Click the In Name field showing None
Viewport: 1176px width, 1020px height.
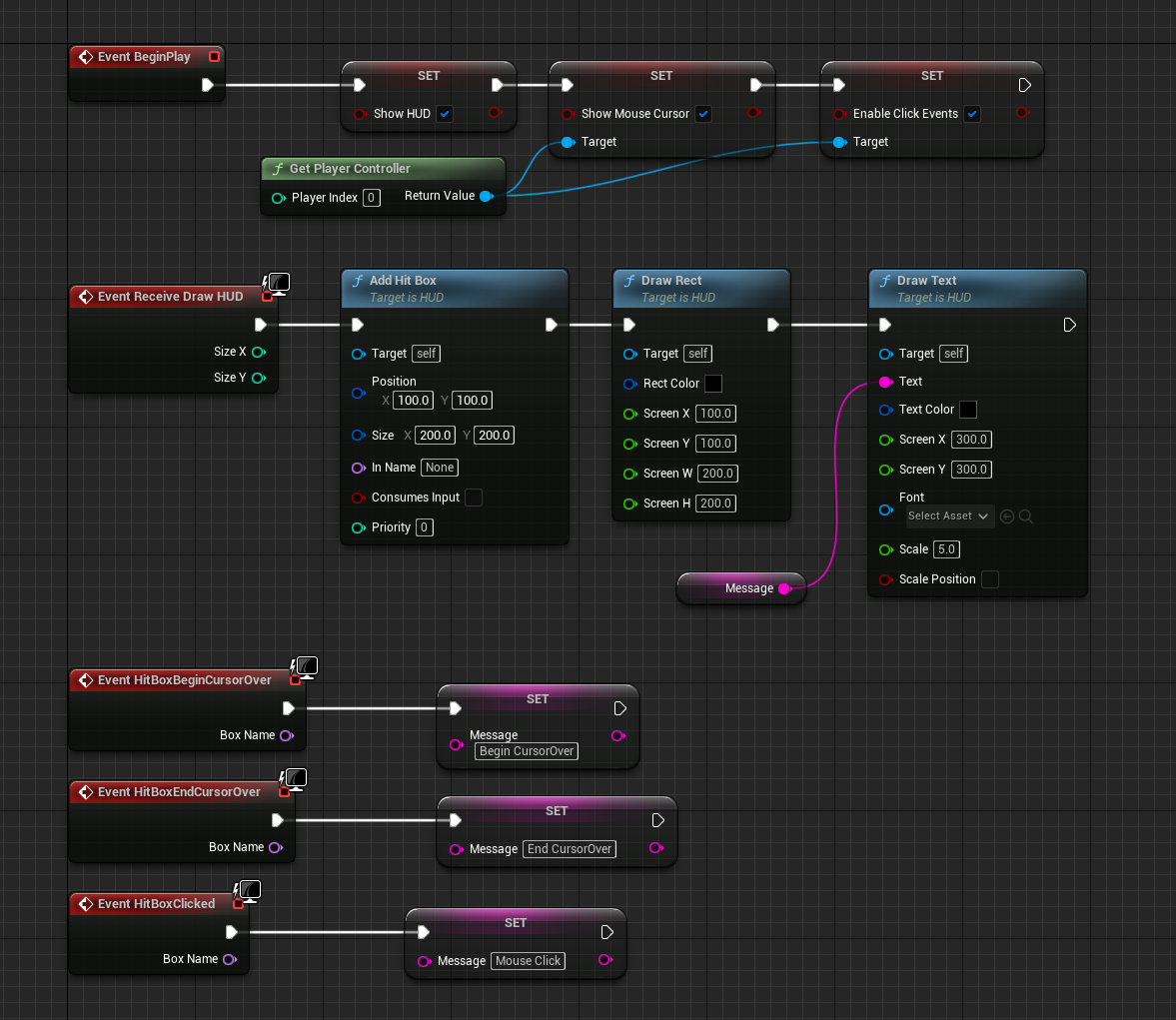440,468
